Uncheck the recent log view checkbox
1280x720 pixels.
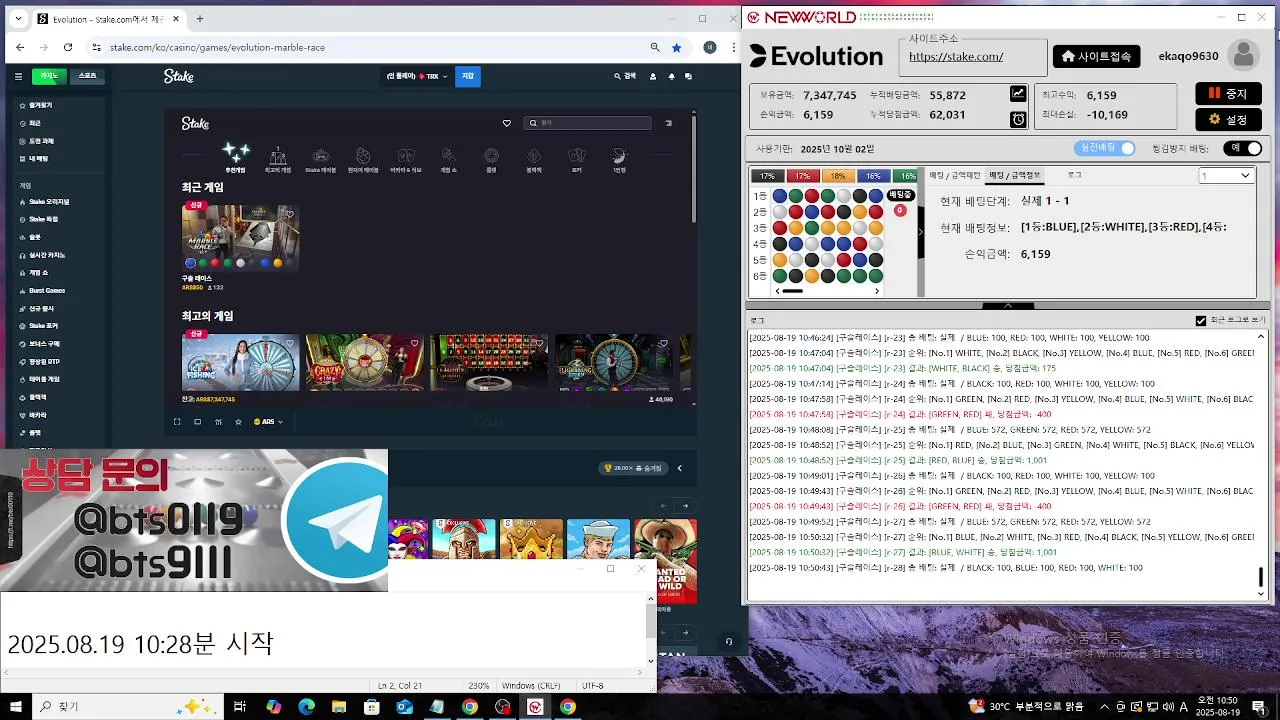pyautogui.click(x=1201, y=320)
